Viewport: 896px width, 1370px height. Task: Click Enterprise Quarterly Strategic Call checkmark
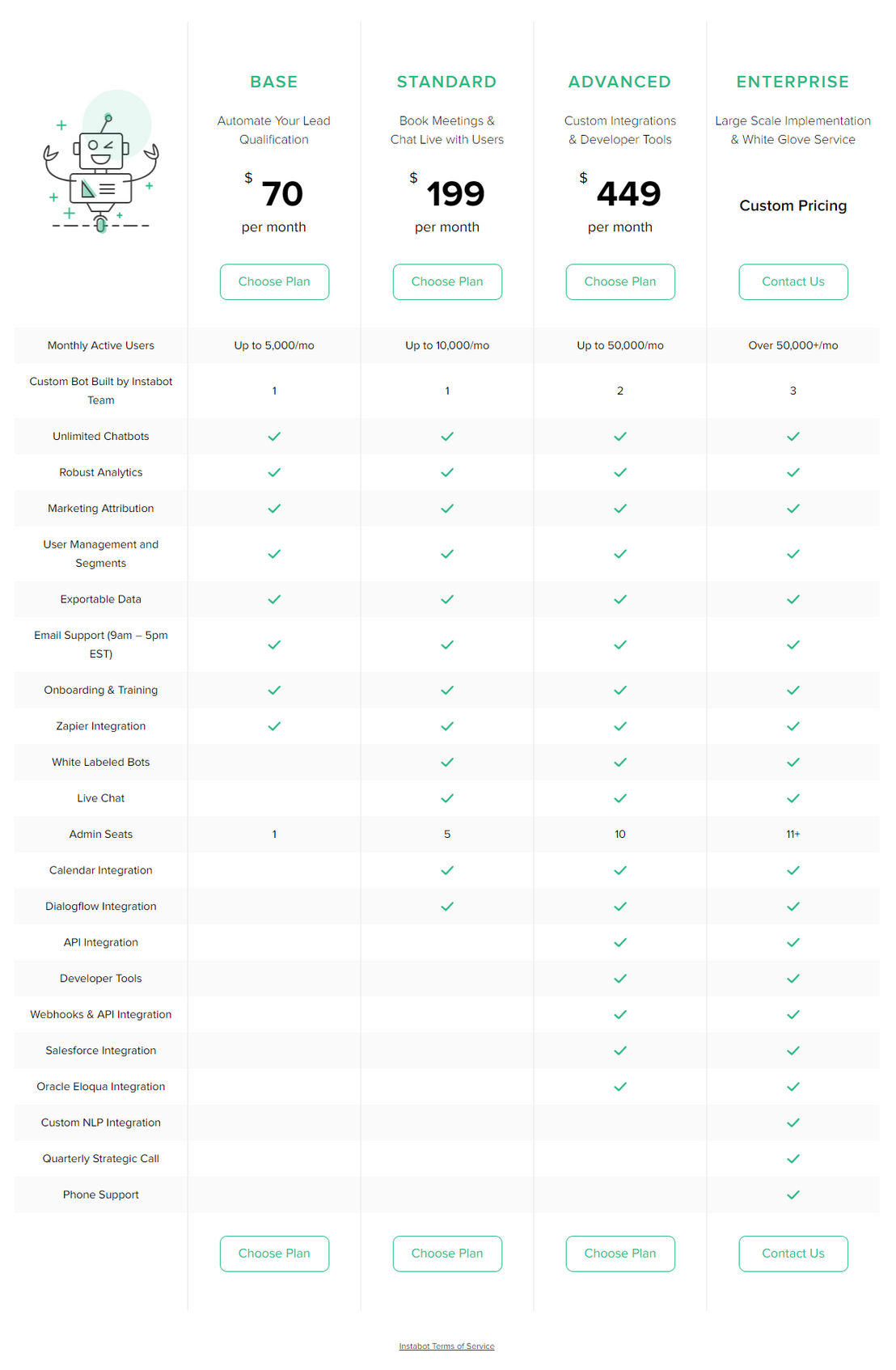click(x=793, y=1159)
